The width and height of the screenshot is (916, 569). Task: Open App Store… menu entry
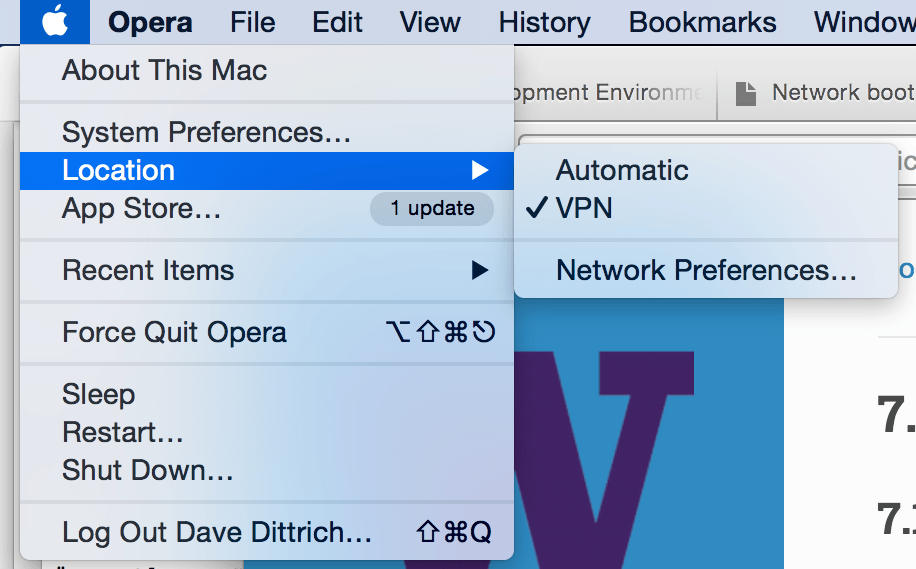(x=267, y=209)
